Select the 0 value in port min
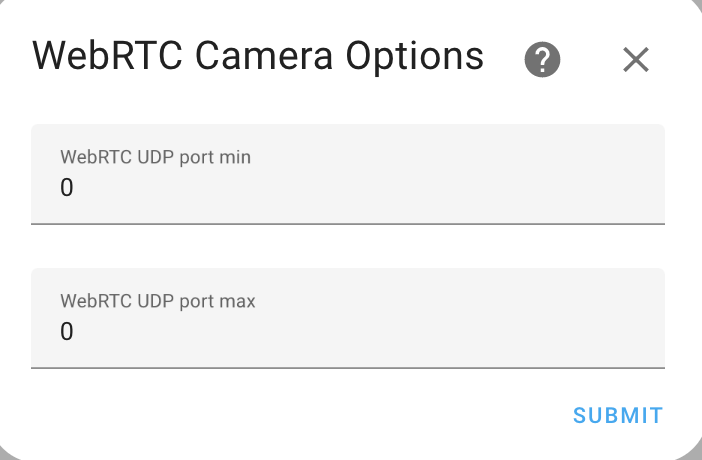 (67, 187)
